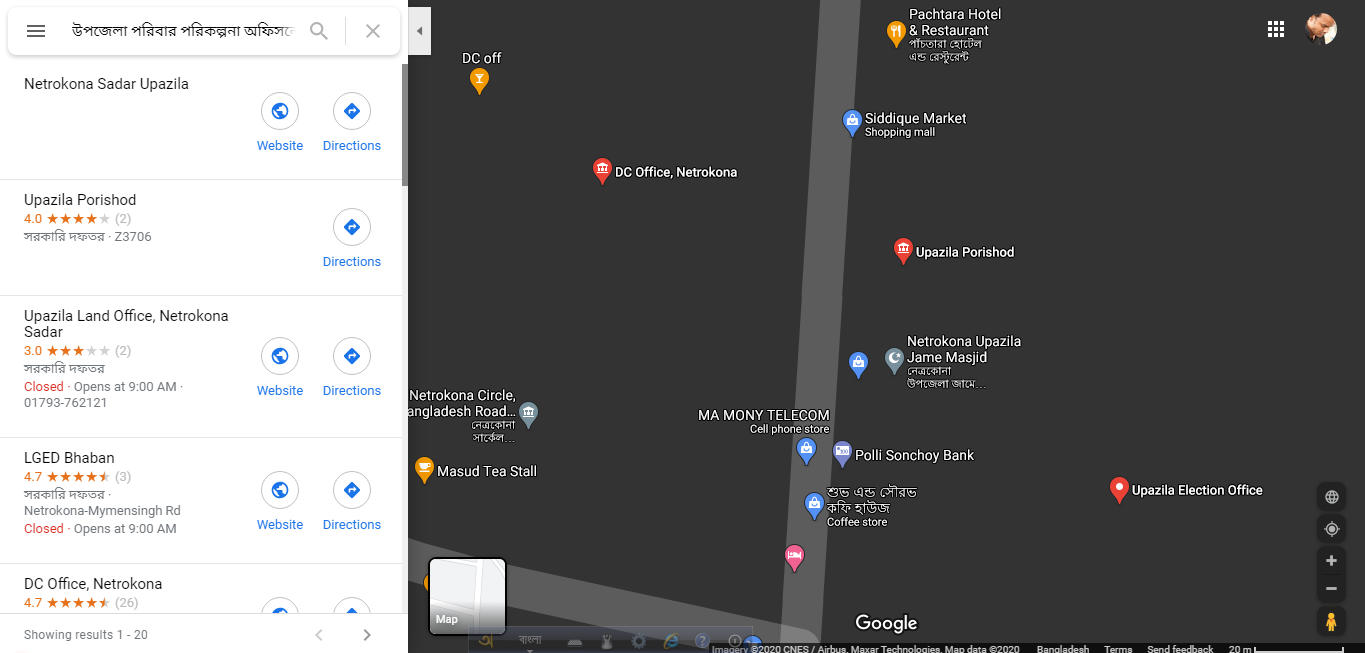Switch to Map layer thumbnail

coord(467,596)
